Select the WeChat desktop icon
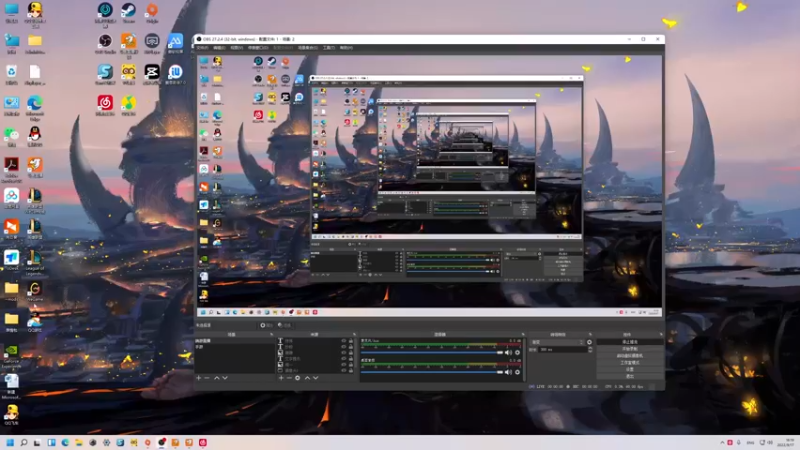This screenshot has height=450, width=800. tap(11, 137)
